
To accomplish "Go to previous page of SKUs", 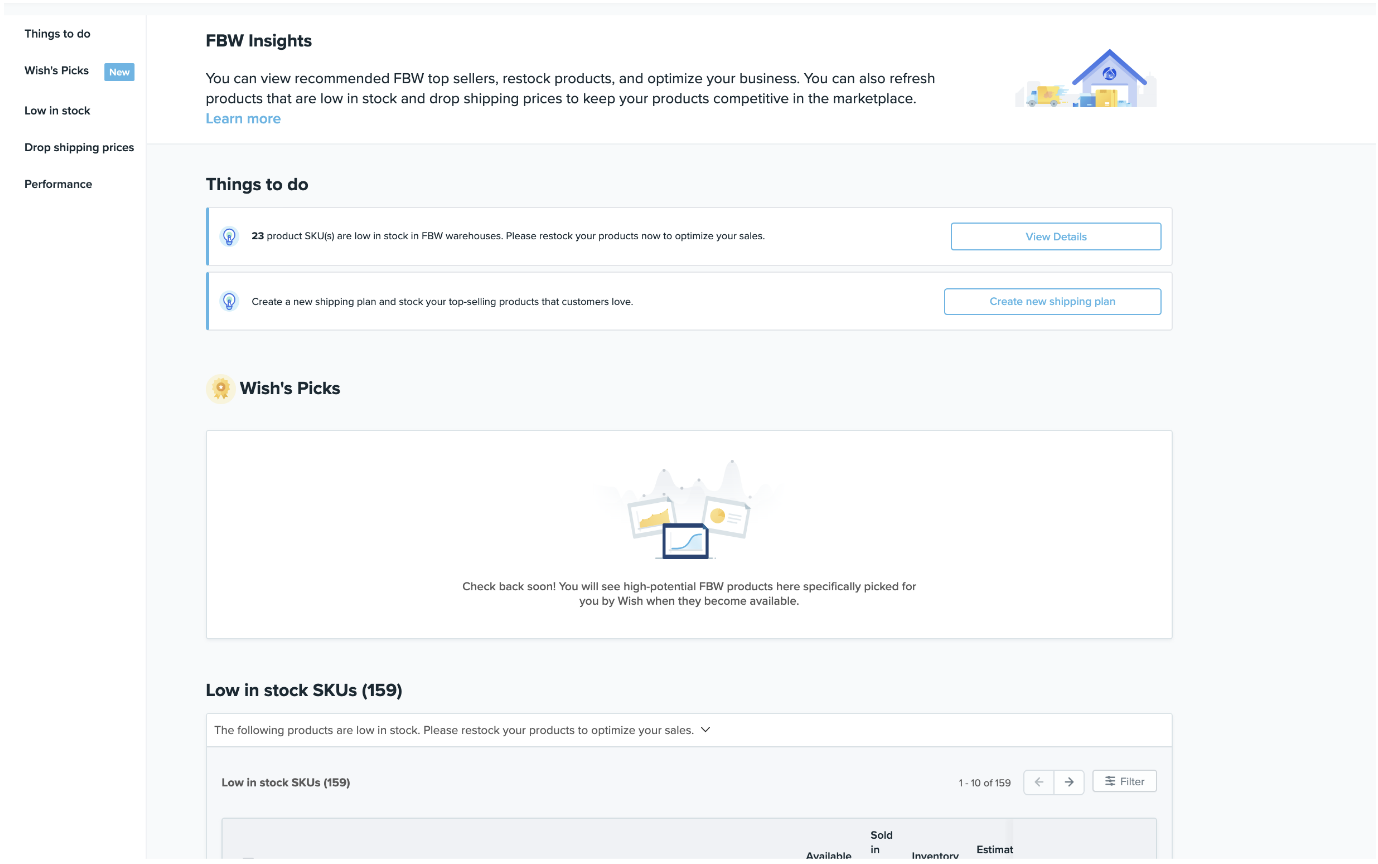I will pos(1039,782).
